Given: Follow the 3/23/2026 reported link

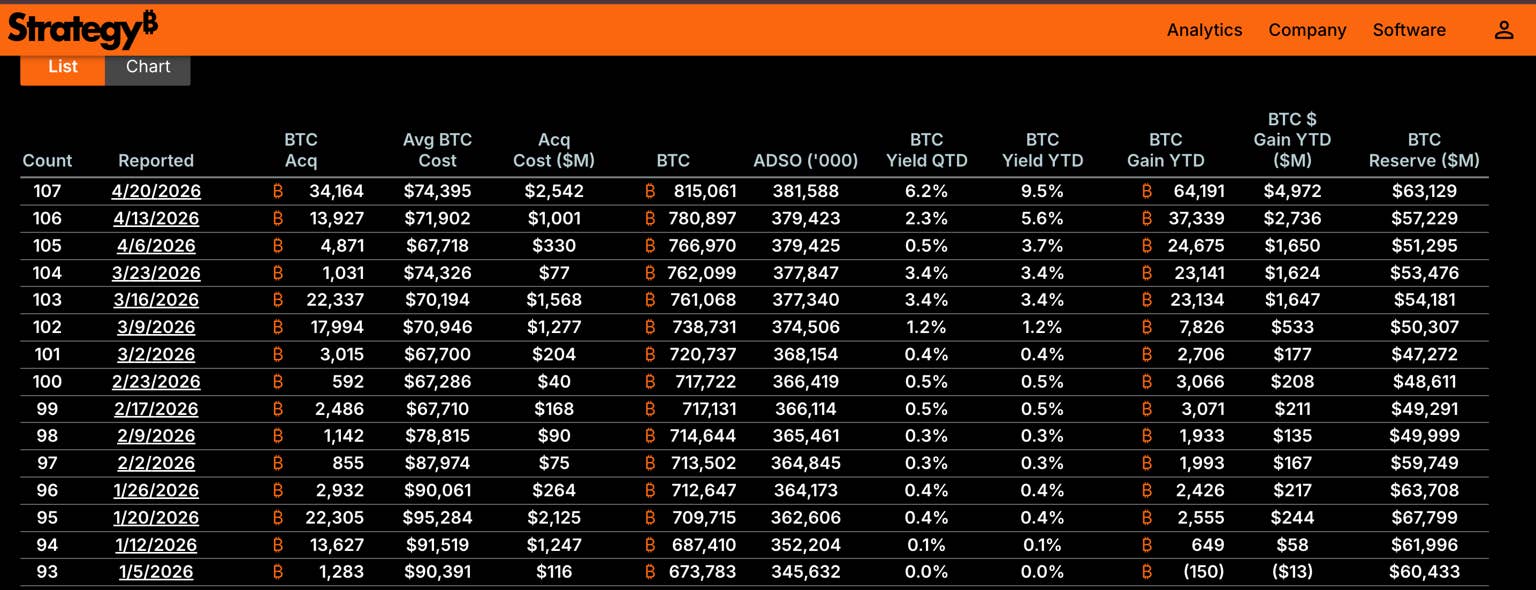Looking at the screenshot, I should 156,273.
